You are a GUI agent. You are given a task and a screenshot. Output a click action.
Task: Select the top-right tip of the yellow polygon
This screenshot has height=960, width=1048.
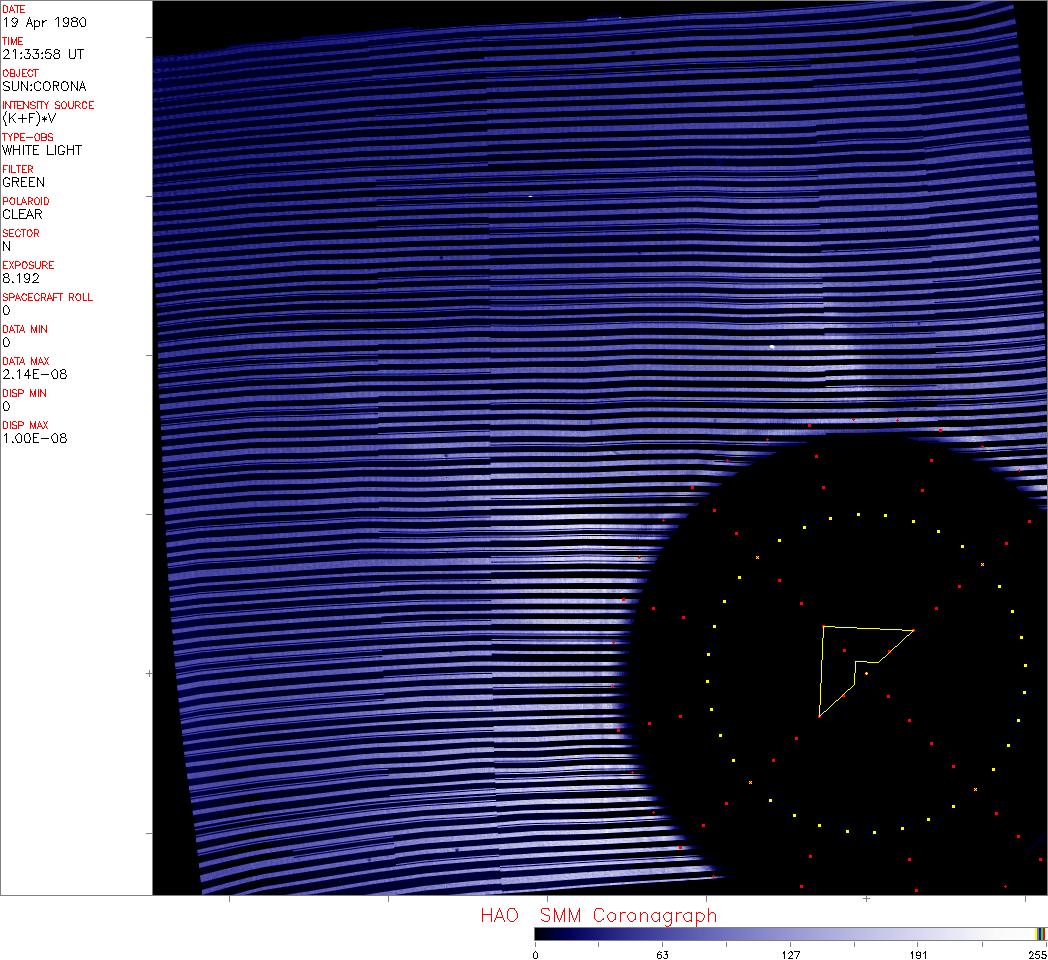913,630
